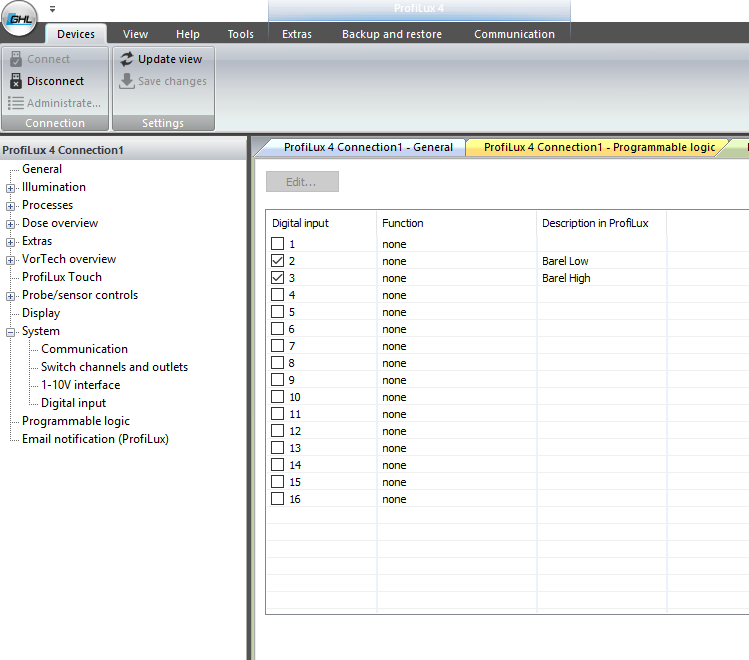The height and width of the screenshot is (660, 749).
Task: Select the VorTech overview tree label
Action: click(x=69, y=259)
